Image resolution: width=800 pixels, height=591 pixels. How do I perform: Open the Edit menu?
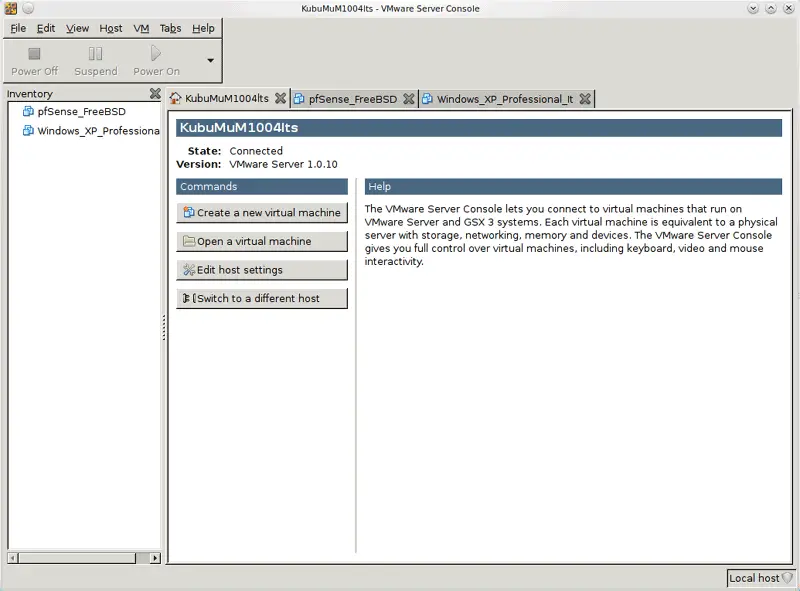coord(46,29)
